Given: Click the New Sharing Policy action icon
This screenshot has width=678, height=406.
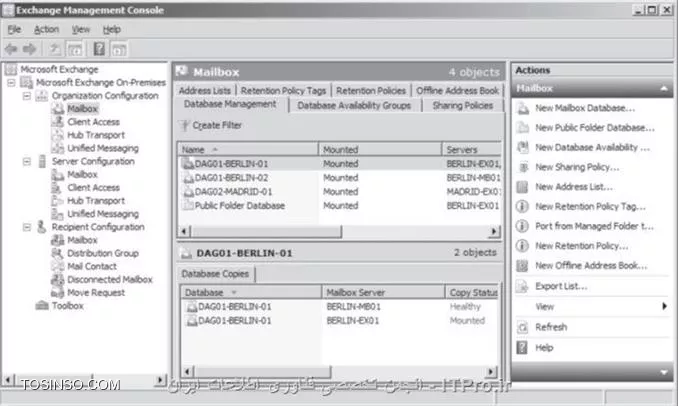Looking at the screenshot, I should pyautogui.click(x=523, y=167).
